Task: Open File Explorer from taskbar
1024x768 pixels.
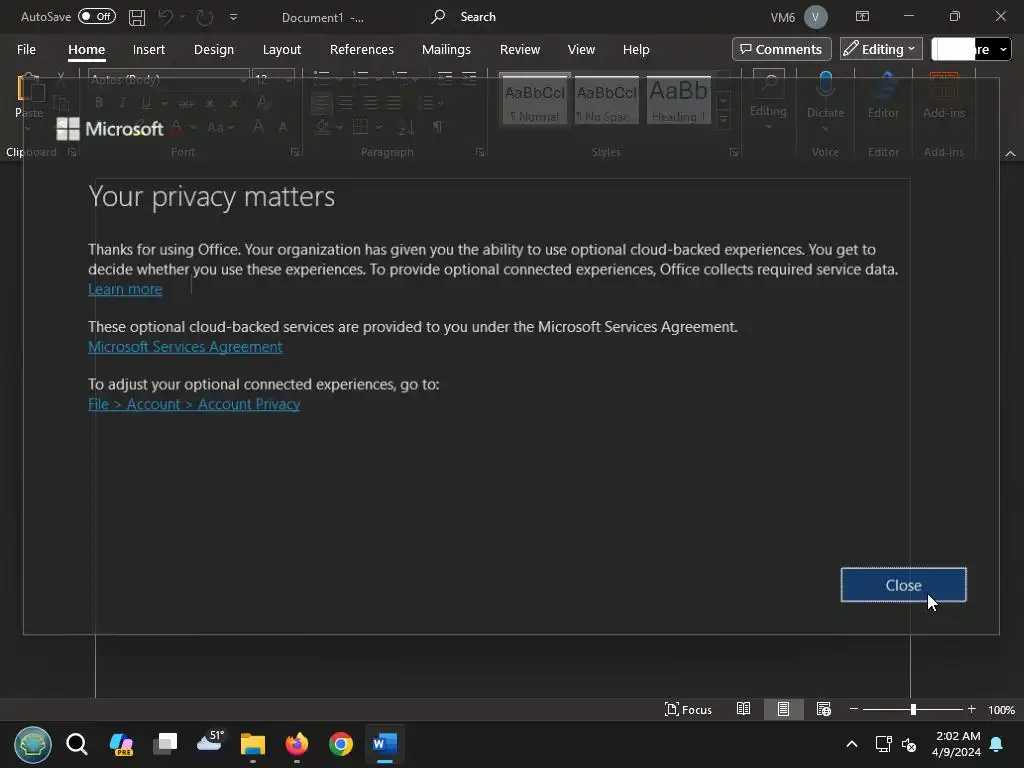Action: coord(253,744)
